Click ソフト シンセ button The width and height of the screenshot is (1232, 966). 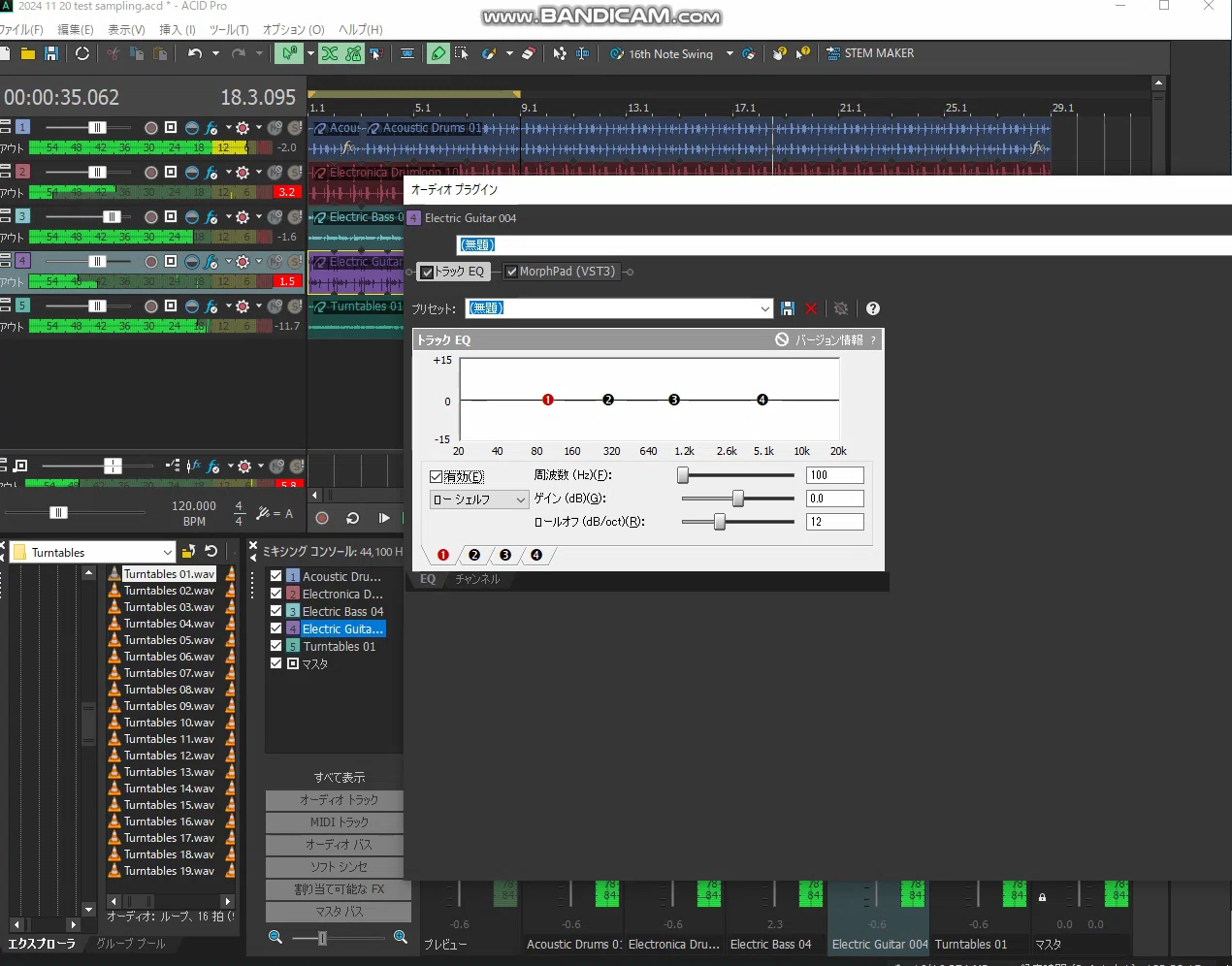click(339, 866)
